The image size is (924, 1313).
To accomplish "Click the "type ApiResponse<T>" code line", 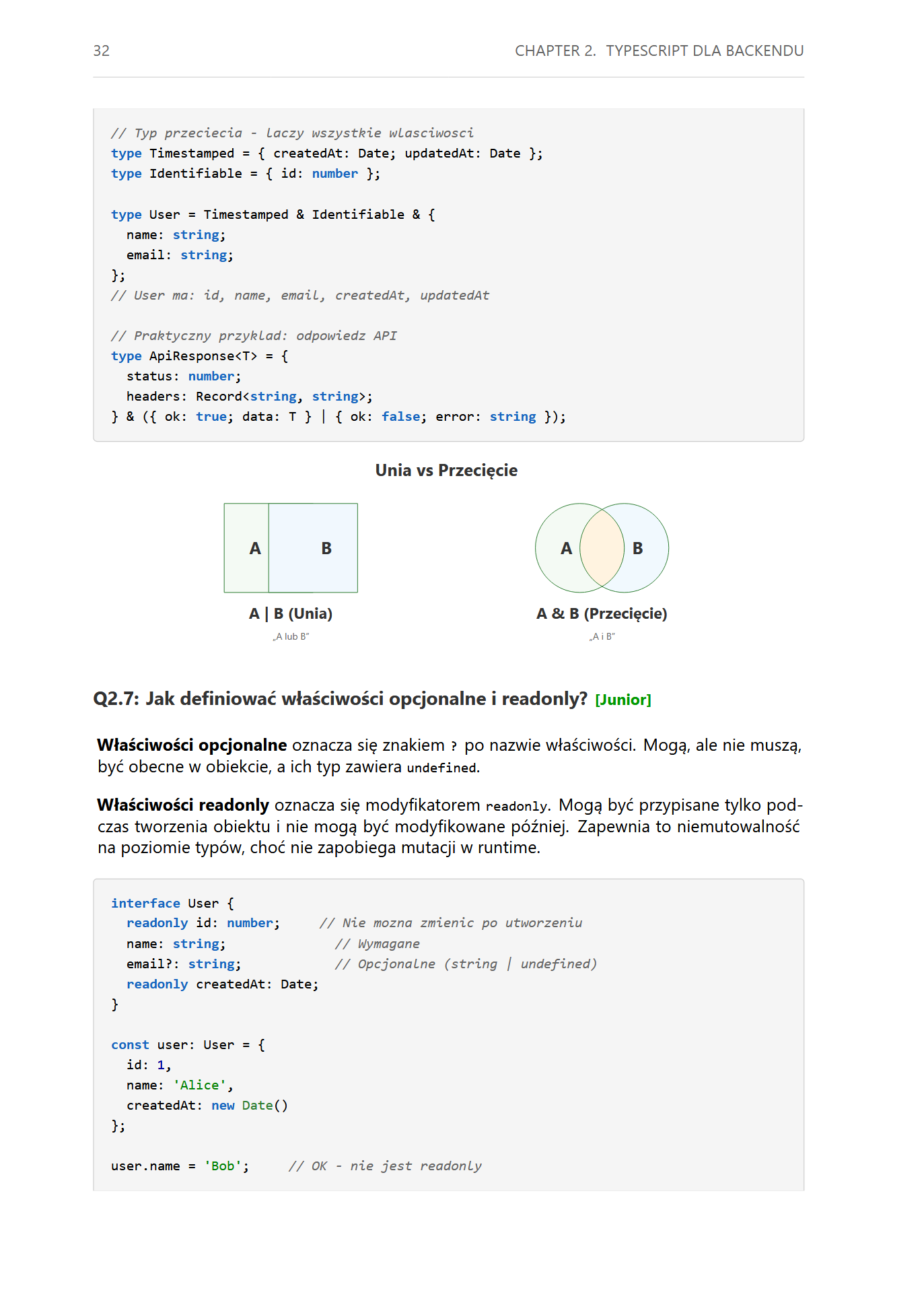I will [x=199, y=356].
